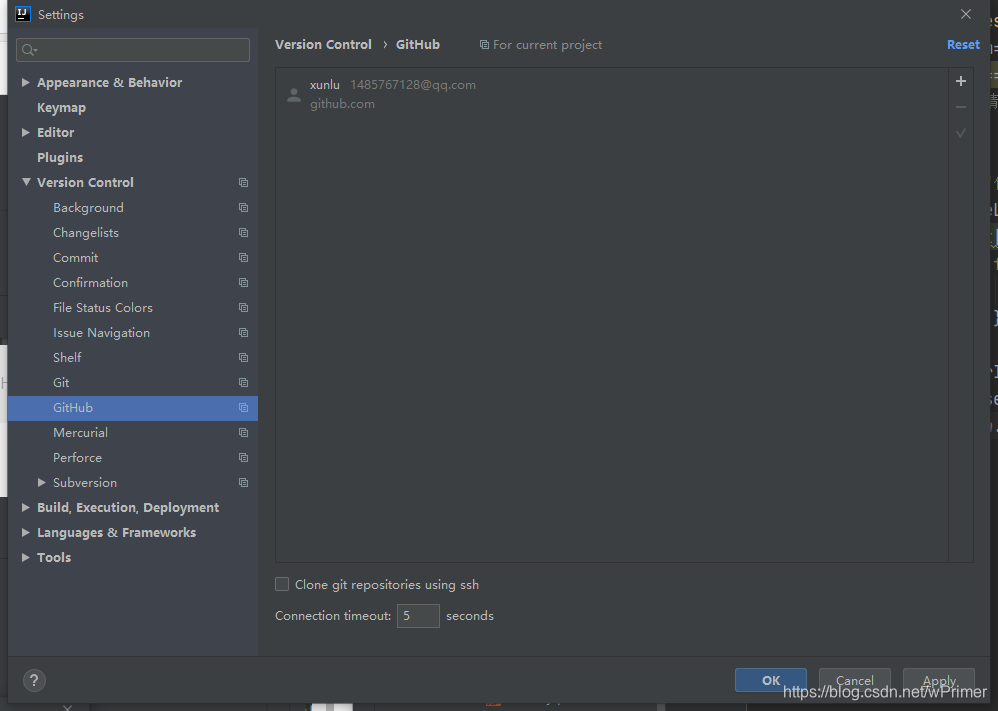Select Background under Version Control
The width and height of the screenshot is (998, 711).
pyautogui.click(x=88, y=208)
